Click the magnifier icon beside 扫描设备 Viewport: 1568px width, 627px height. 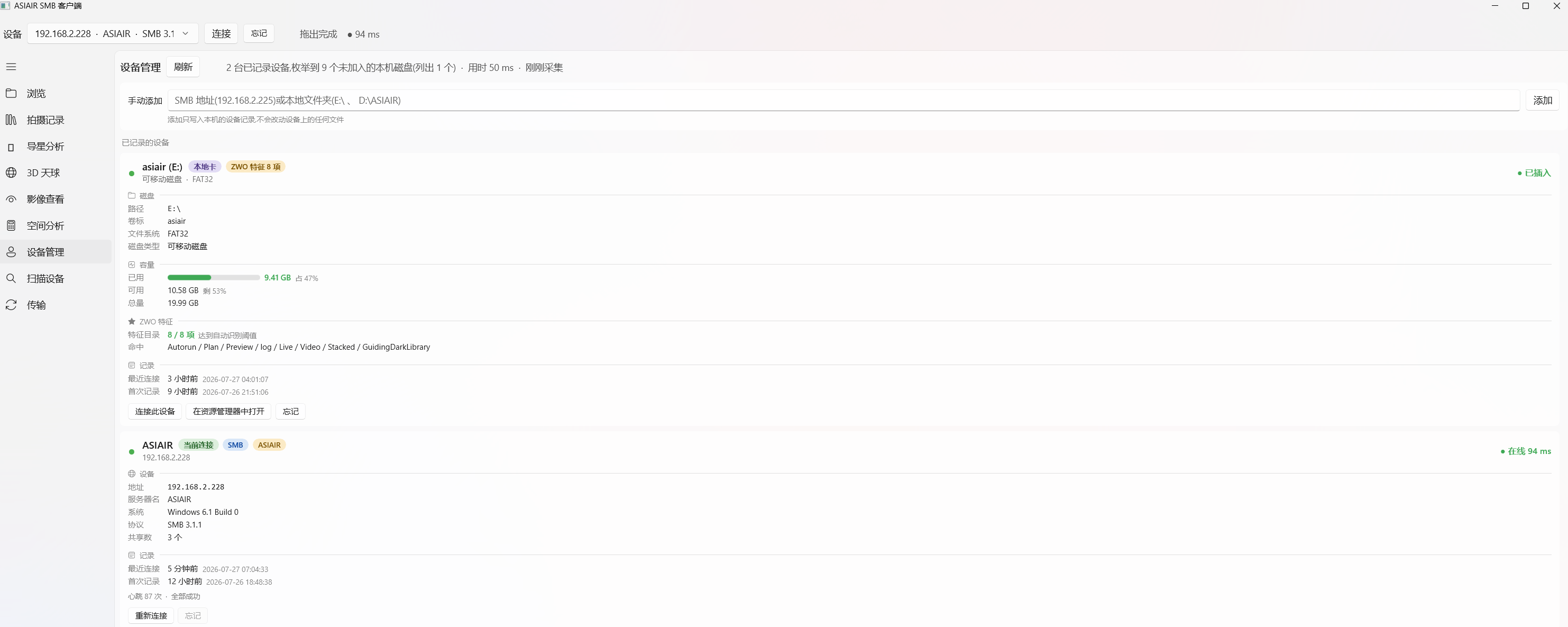(x=11, y=278)
